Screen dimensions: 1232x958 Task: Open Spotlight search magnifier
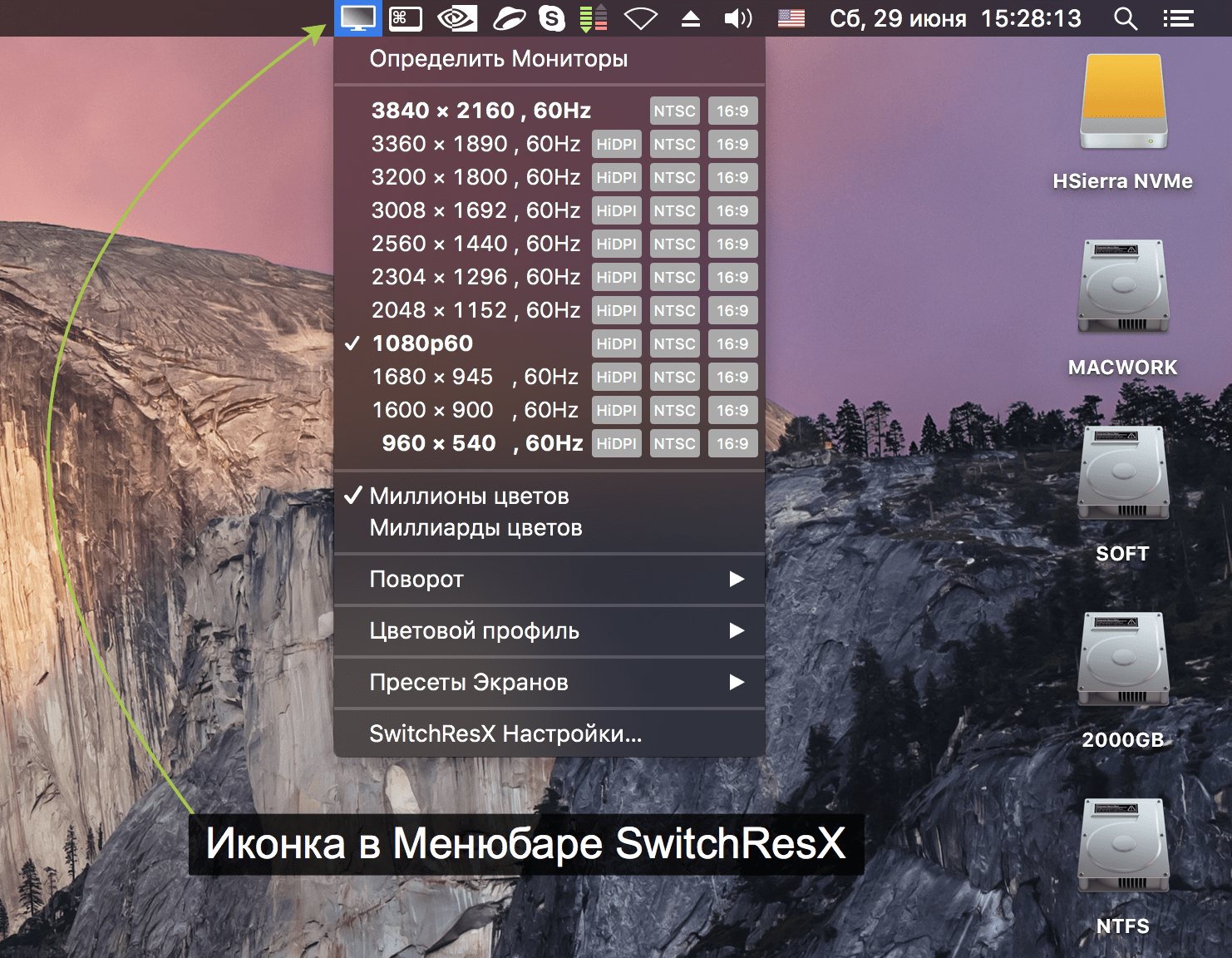(x=1125, y=18)
